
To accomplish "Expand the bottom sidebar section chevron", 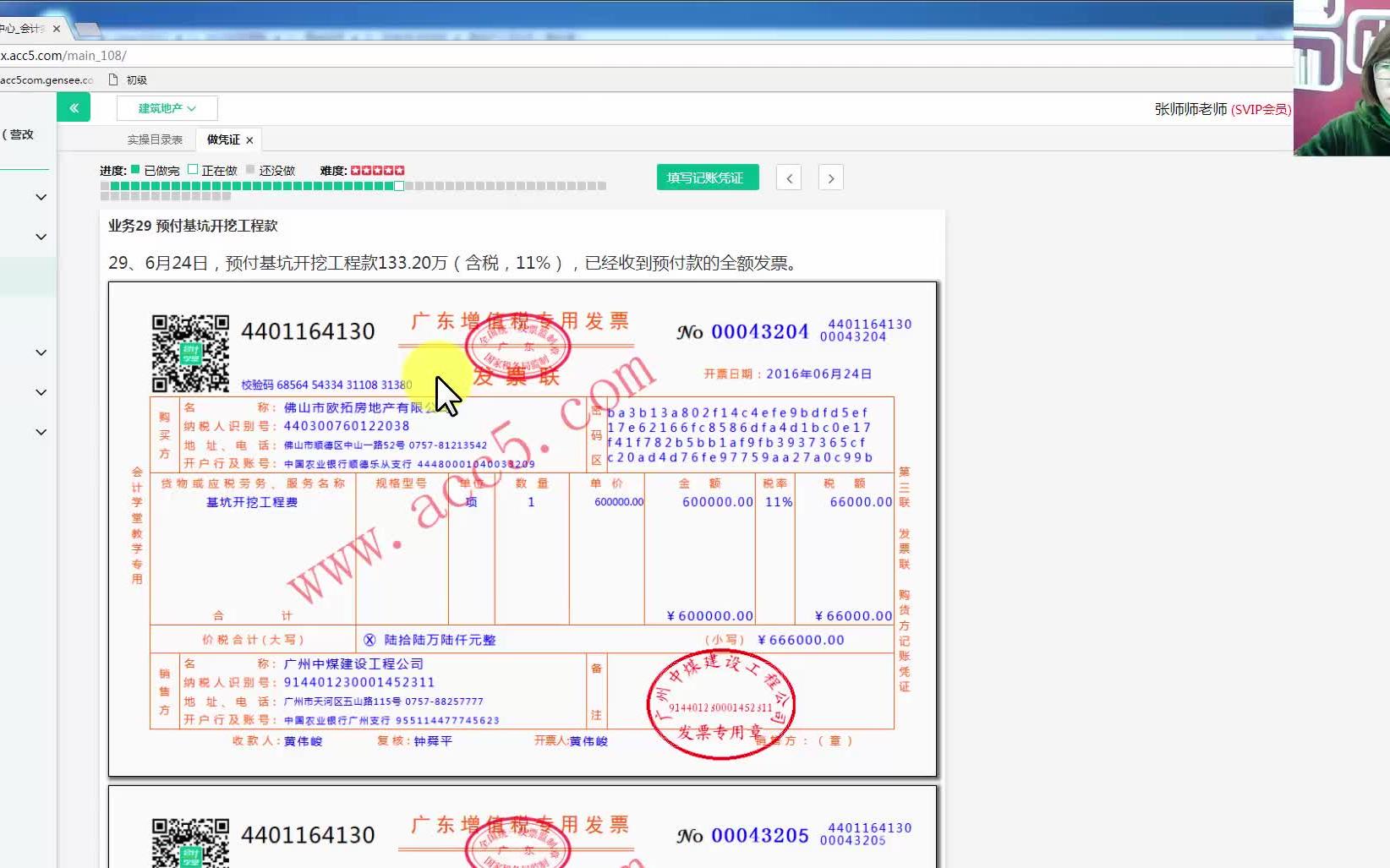I will point(40,432).
